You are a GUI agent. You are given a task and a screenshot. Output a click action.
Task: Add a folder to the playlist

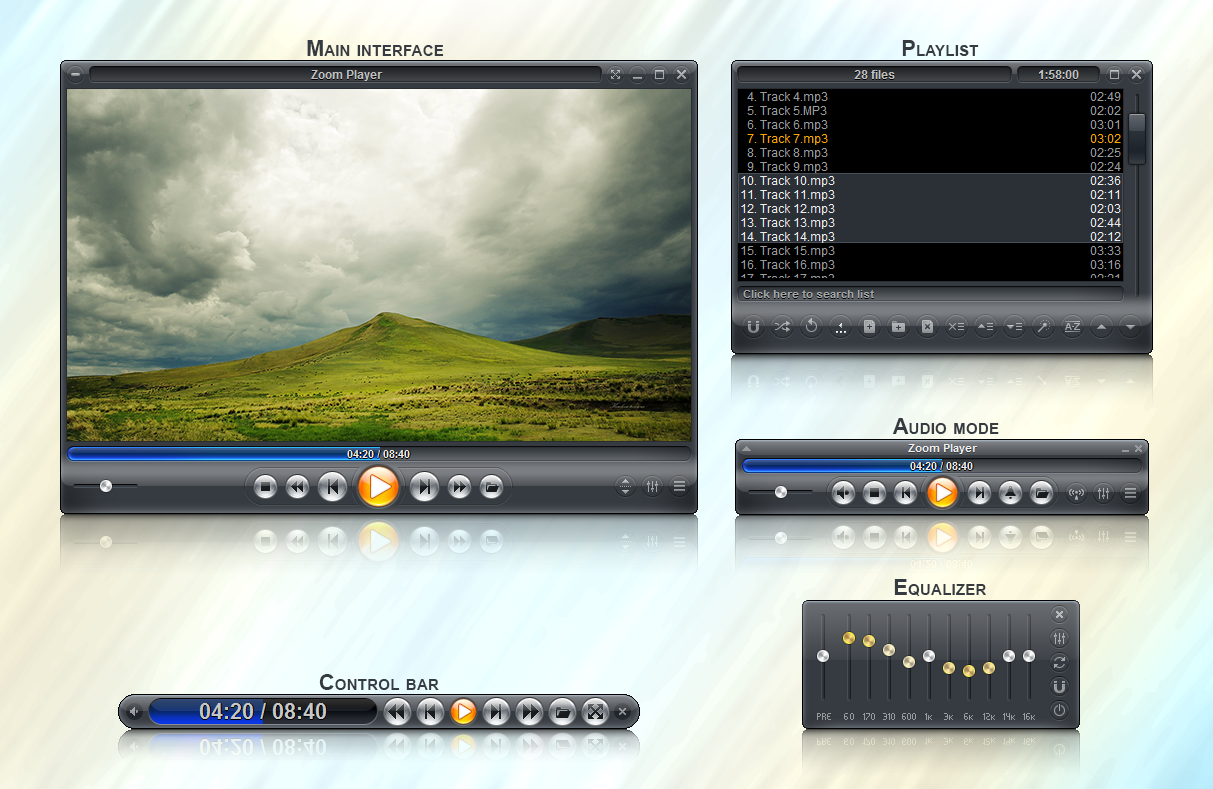(x=898, y=327)
